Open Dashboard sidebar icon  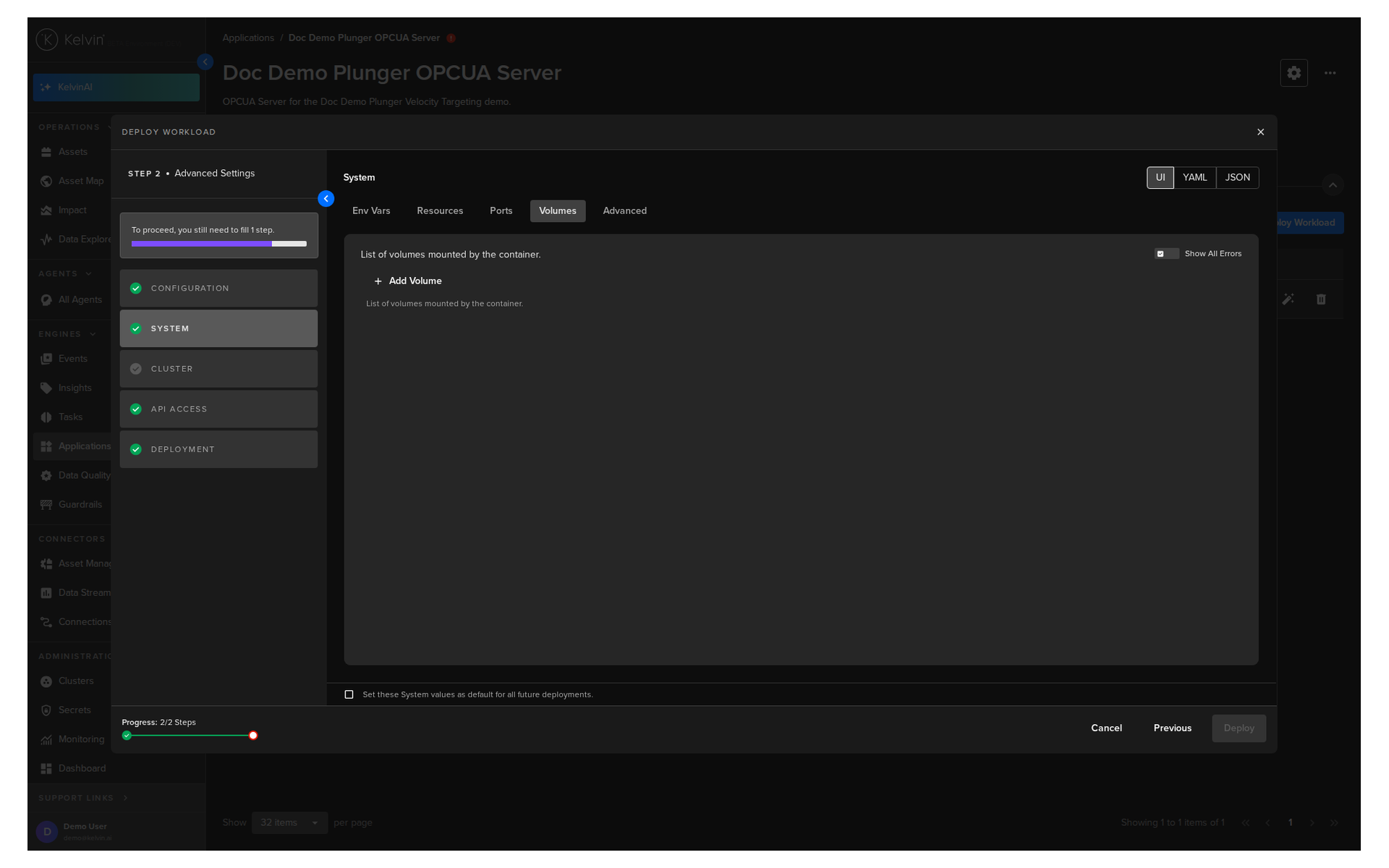pyautogui.click(x=46, y=769)
